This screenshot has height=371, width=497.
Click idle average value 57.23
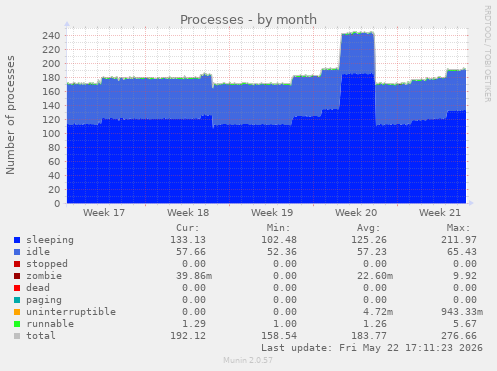point(372,252)
